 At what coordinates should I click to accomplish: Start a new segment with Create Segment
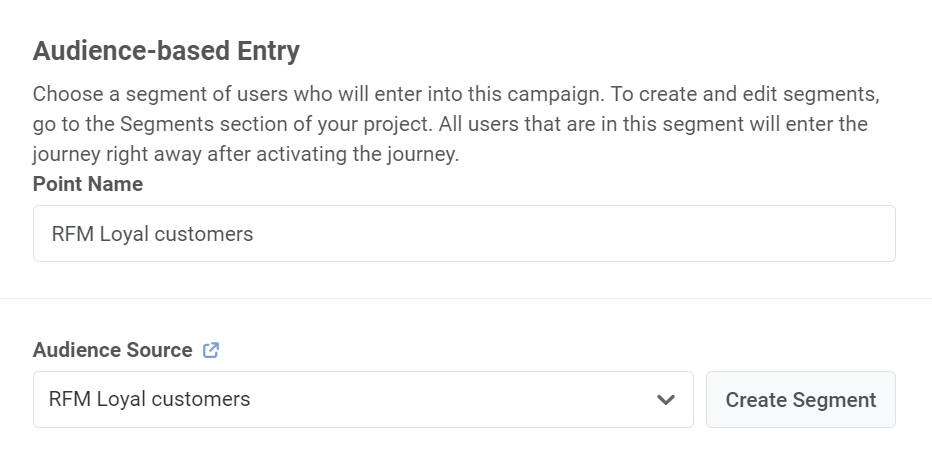point(800,400)
